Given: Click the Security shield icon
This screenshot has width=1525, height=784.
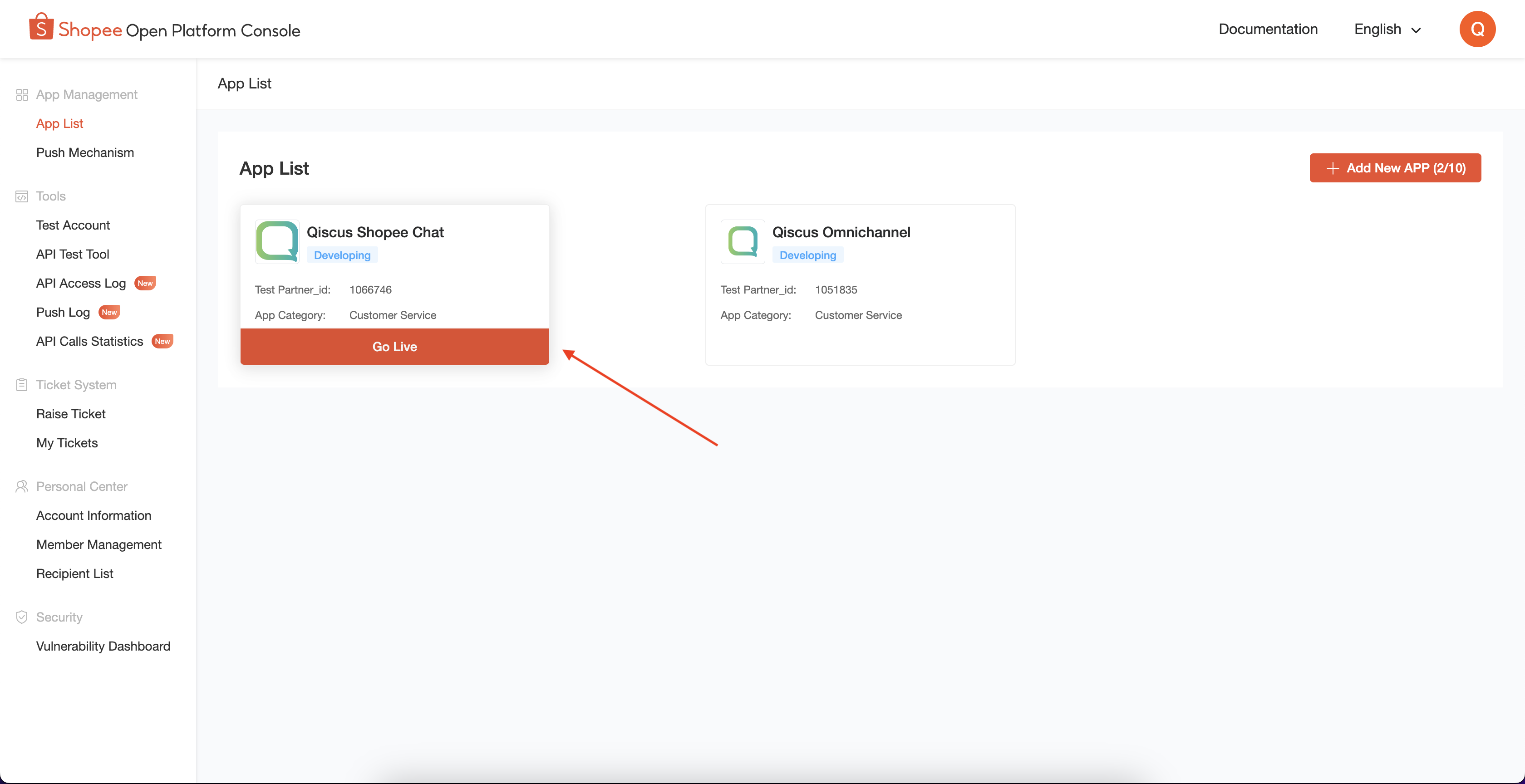Looking at the screenshot, I should coord(22,617).
